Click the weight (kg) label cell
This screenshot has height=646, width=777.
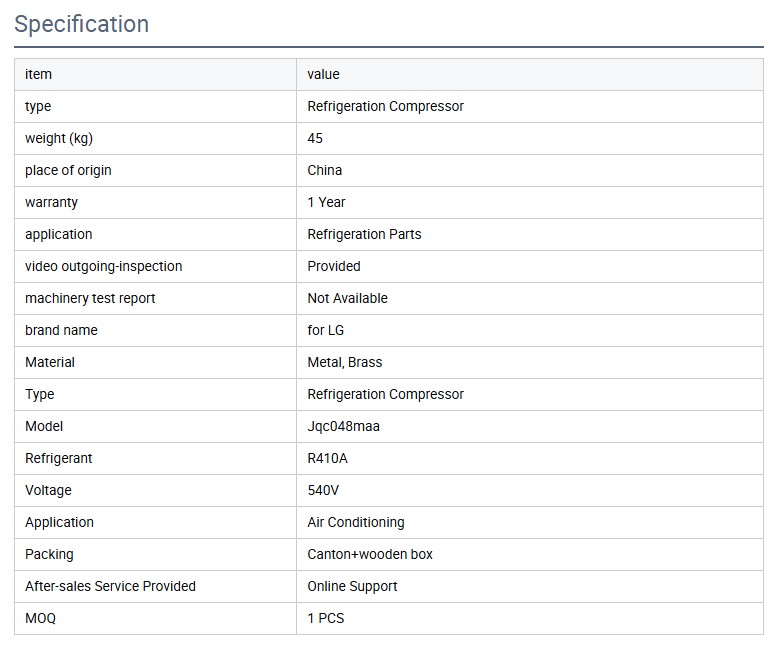tap(59, 138)
